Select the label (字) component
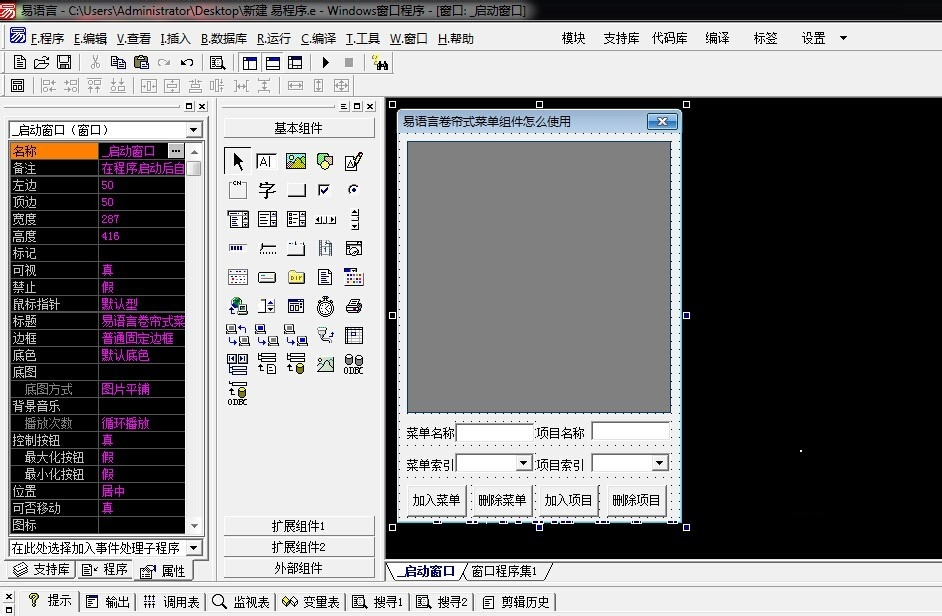942x616 pixels. point(267,190)
